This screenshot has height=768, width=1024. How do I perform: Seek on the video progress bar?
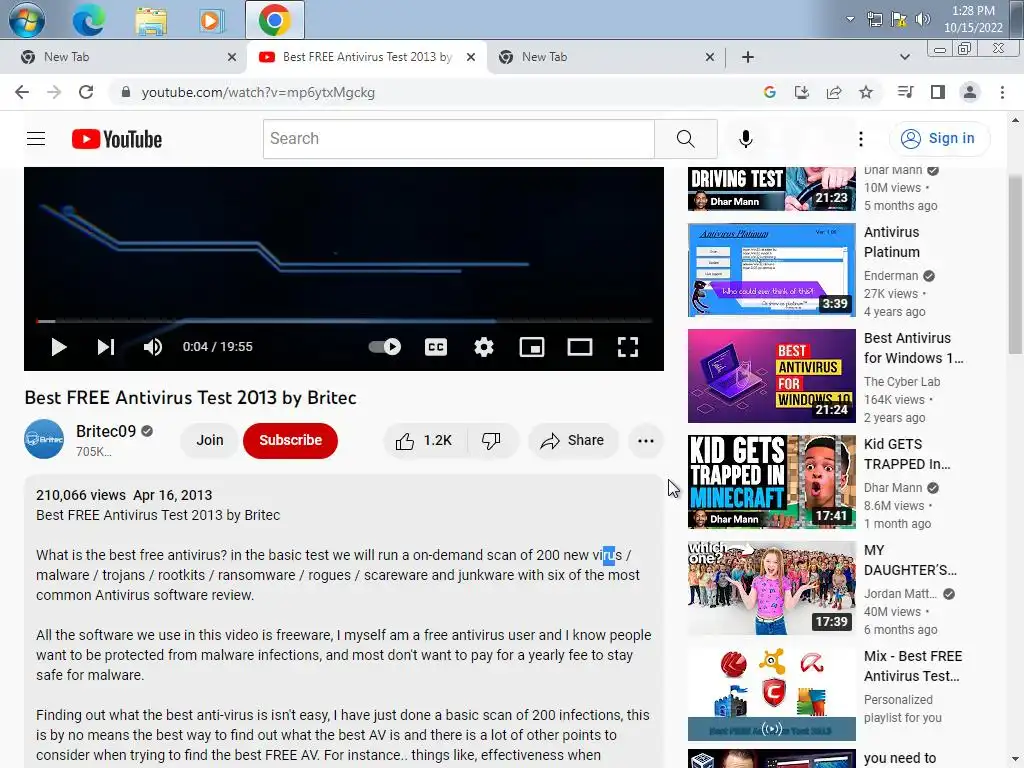pyautogui.click(x=344, y=321)
